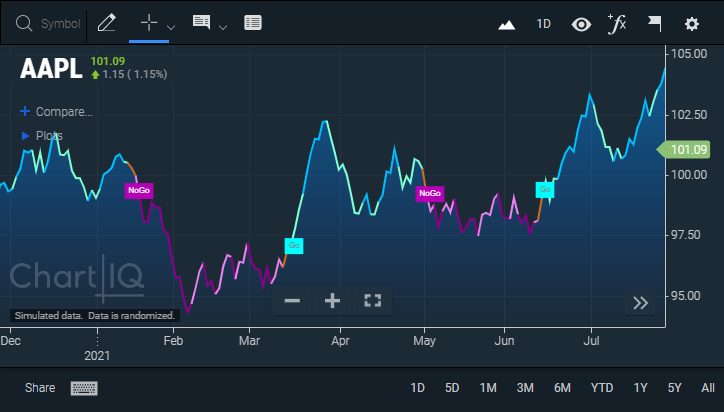Image resolution: width=724 pixels, height=412 pixels.
Task: Zoom in with the plus button
Action: tap(332, 301)
